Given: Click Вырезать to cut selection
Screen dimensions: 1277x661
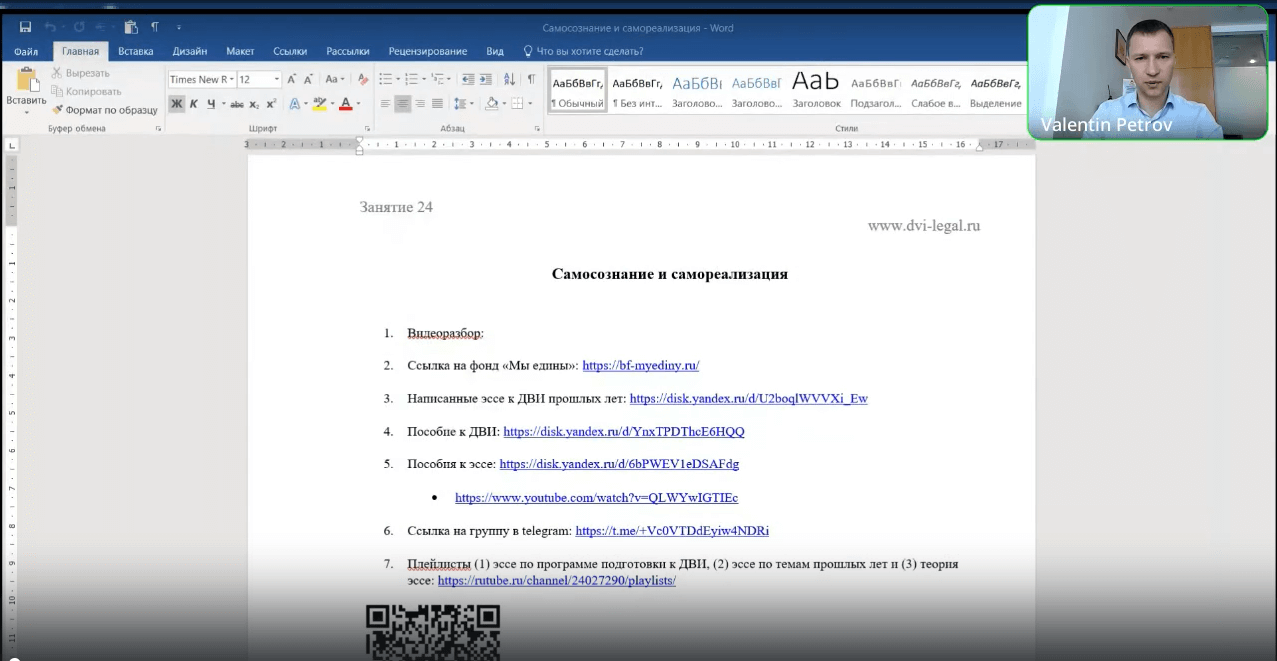Looking at the screenshot, I should click(x=80, y=73).
